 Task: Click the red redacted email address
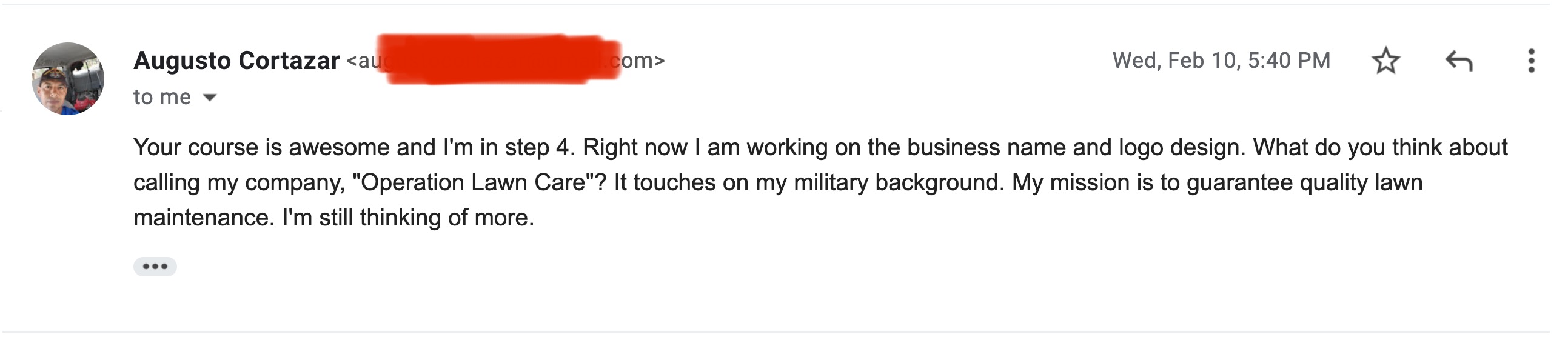498,59
